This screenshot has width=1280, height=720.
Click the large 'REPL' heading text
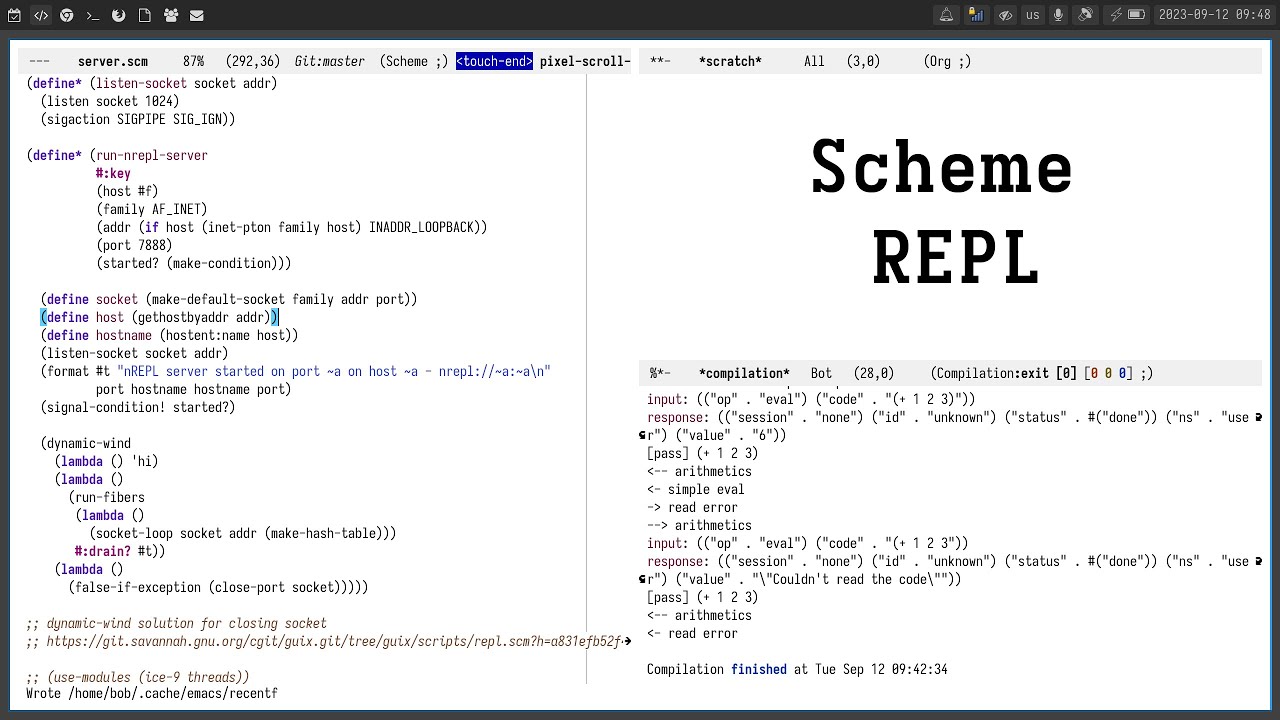956,257
